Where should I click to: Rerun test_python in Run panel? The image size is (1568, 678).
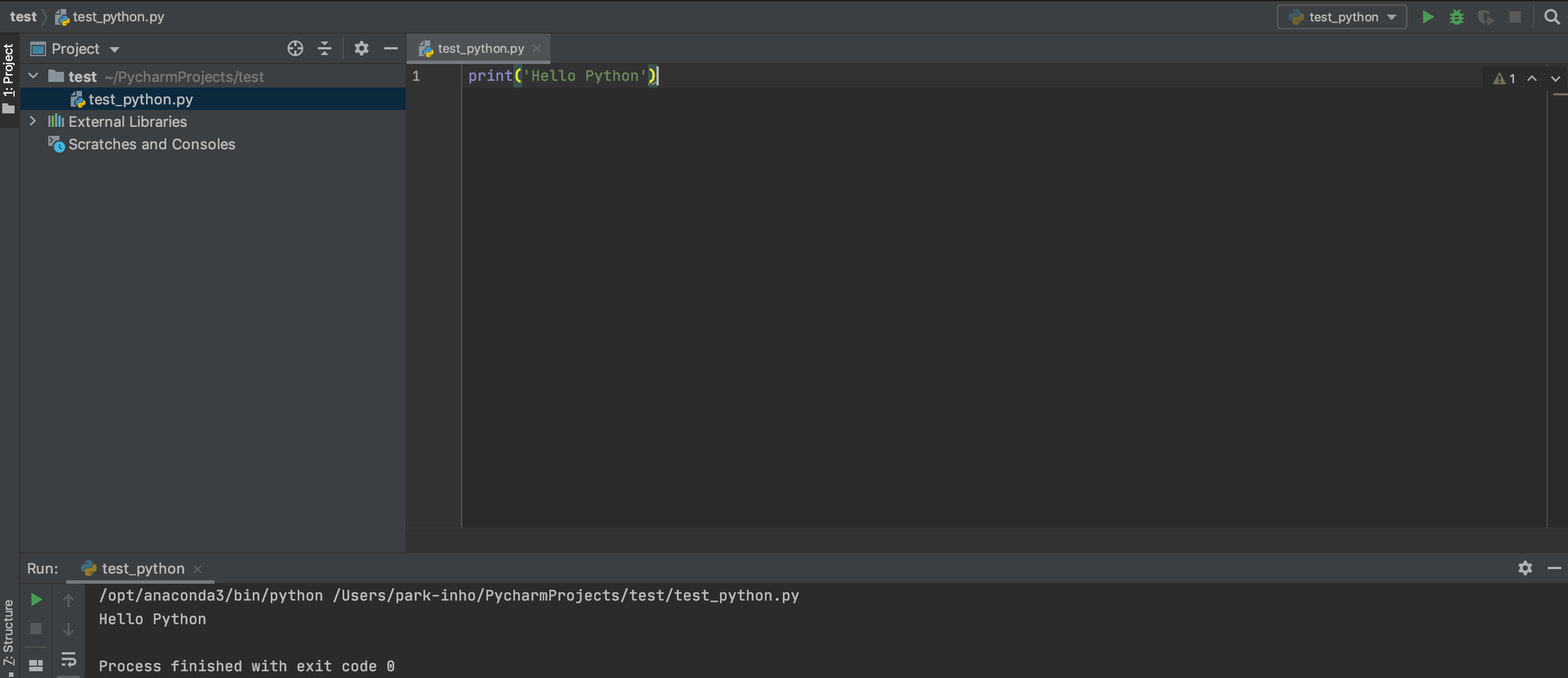pos(36,599)
